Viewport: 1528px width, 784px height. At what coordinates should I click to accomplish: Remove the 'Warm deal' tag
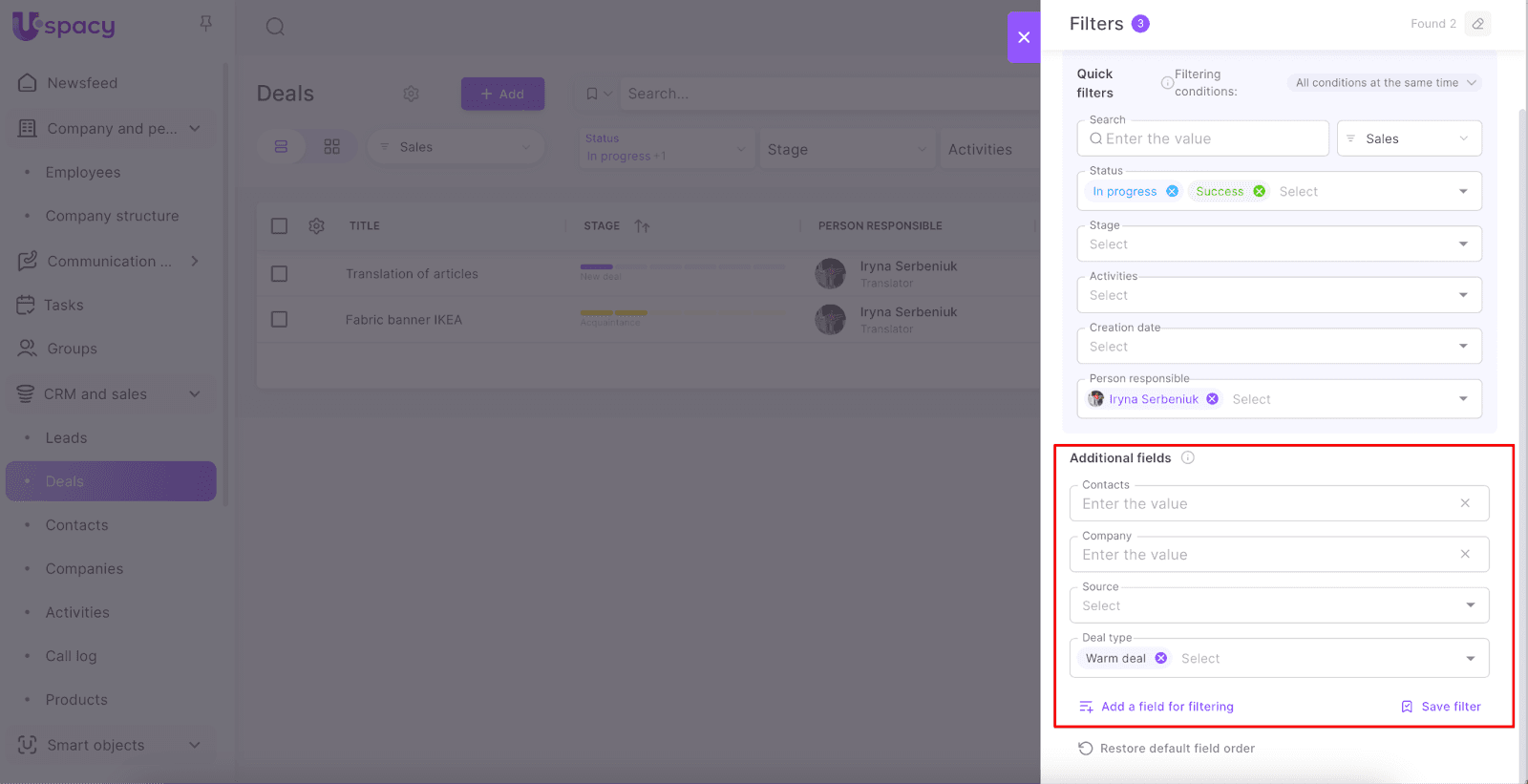tap(1161, 658)
